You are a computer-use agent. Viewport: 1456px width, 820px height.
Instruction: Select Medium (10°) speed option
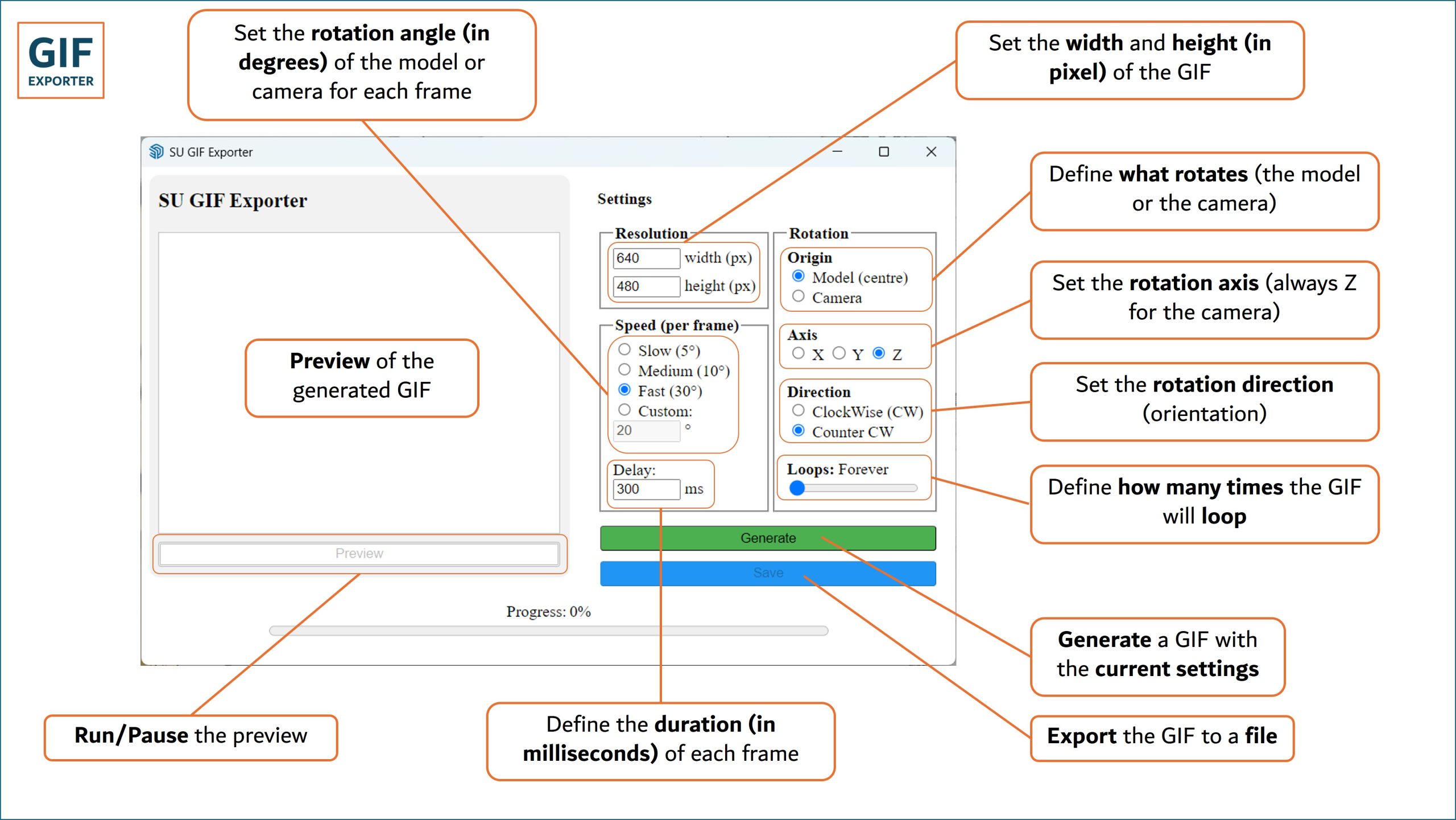tap(624, 370)
